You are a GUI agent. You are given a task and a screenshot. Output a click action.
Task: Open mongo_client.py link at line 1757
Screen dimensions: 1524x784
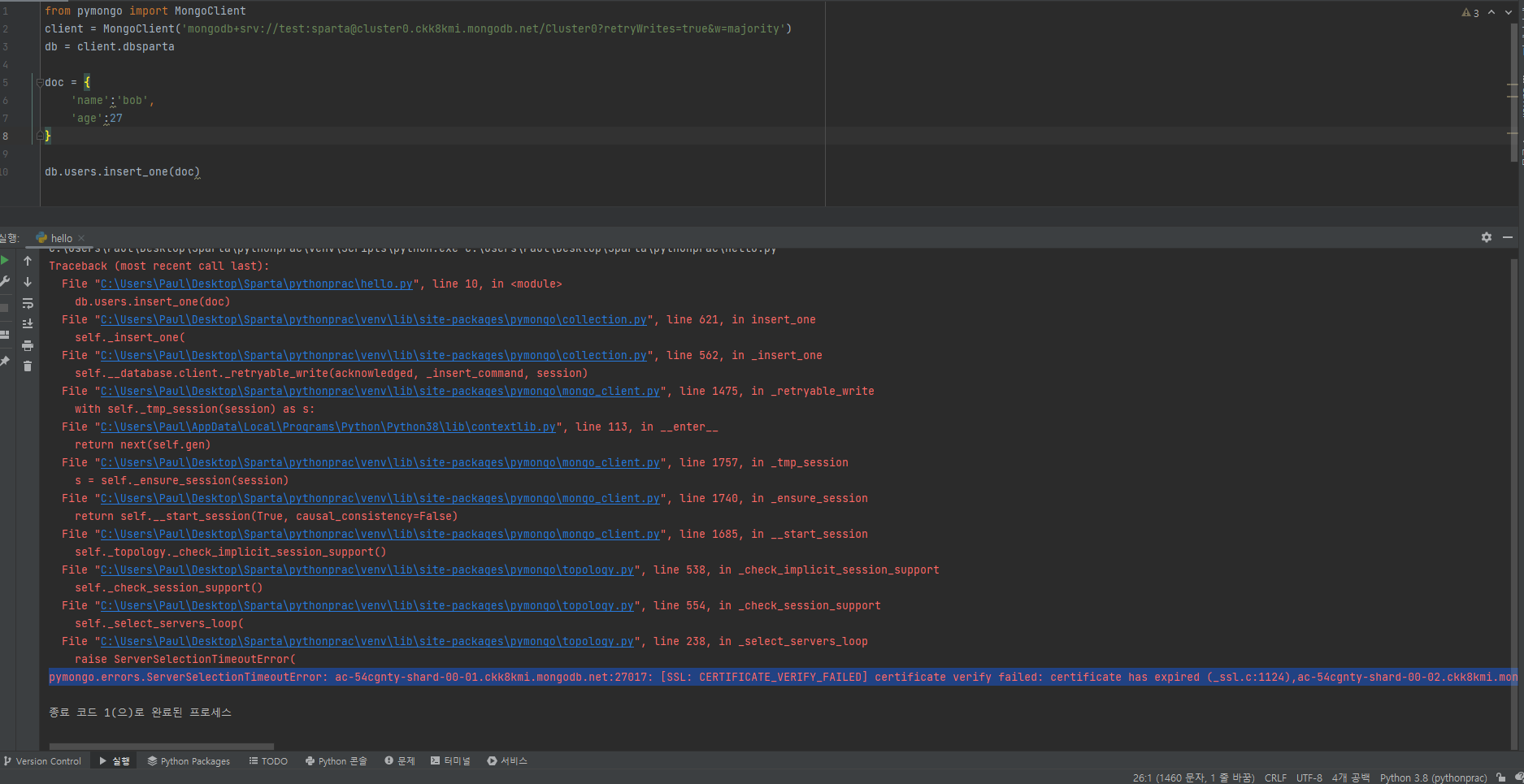coord(380,462)
